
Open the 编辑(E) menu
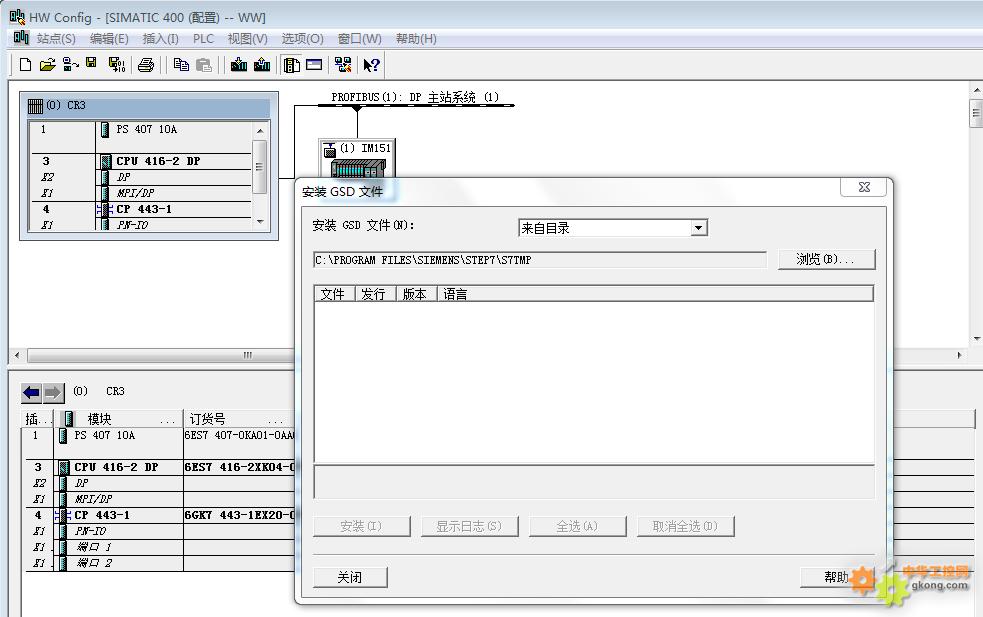click(109, 39)
